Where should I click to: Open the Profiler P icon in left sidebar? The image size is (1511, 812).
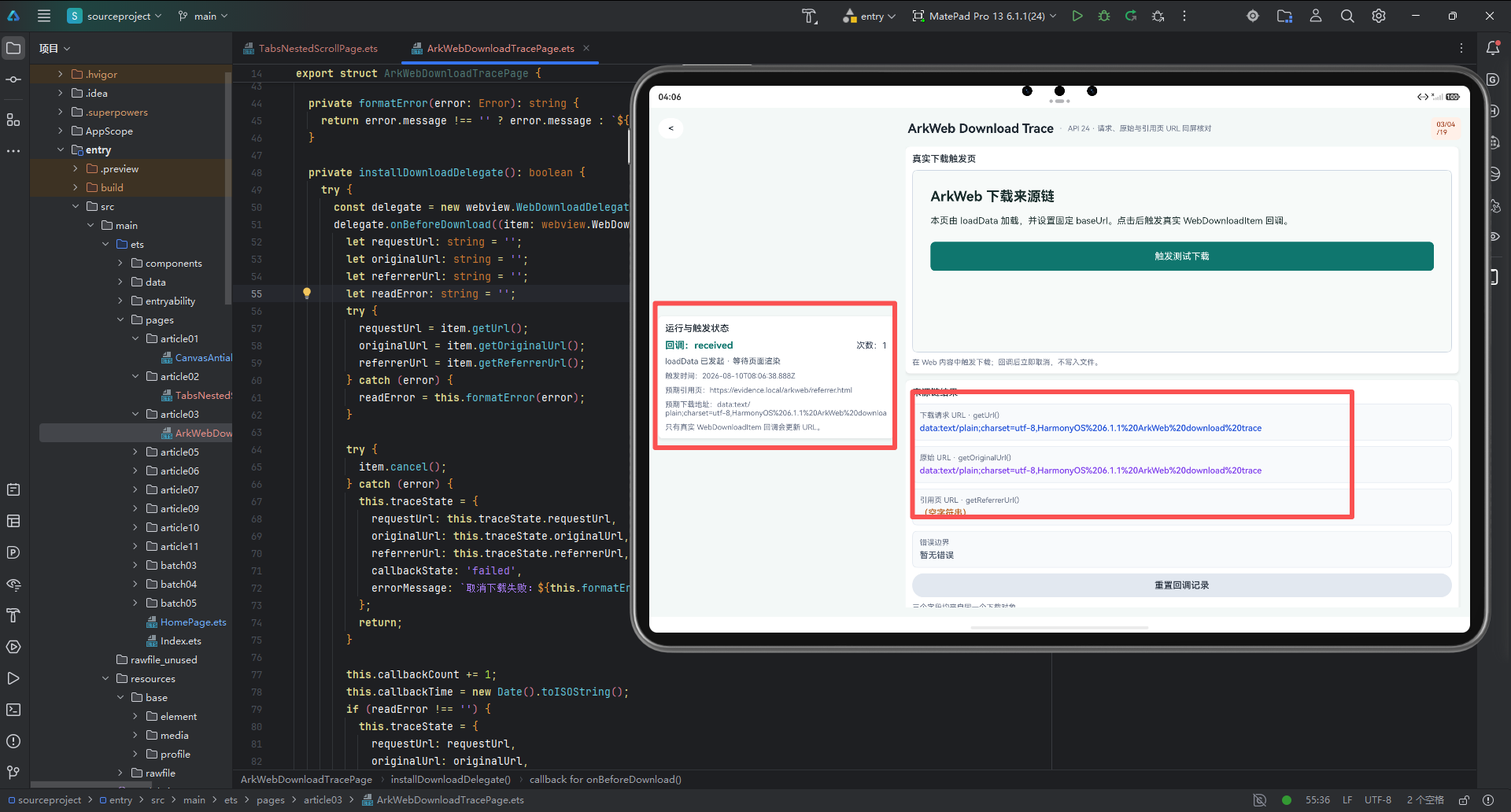click(x=13, y=552)
